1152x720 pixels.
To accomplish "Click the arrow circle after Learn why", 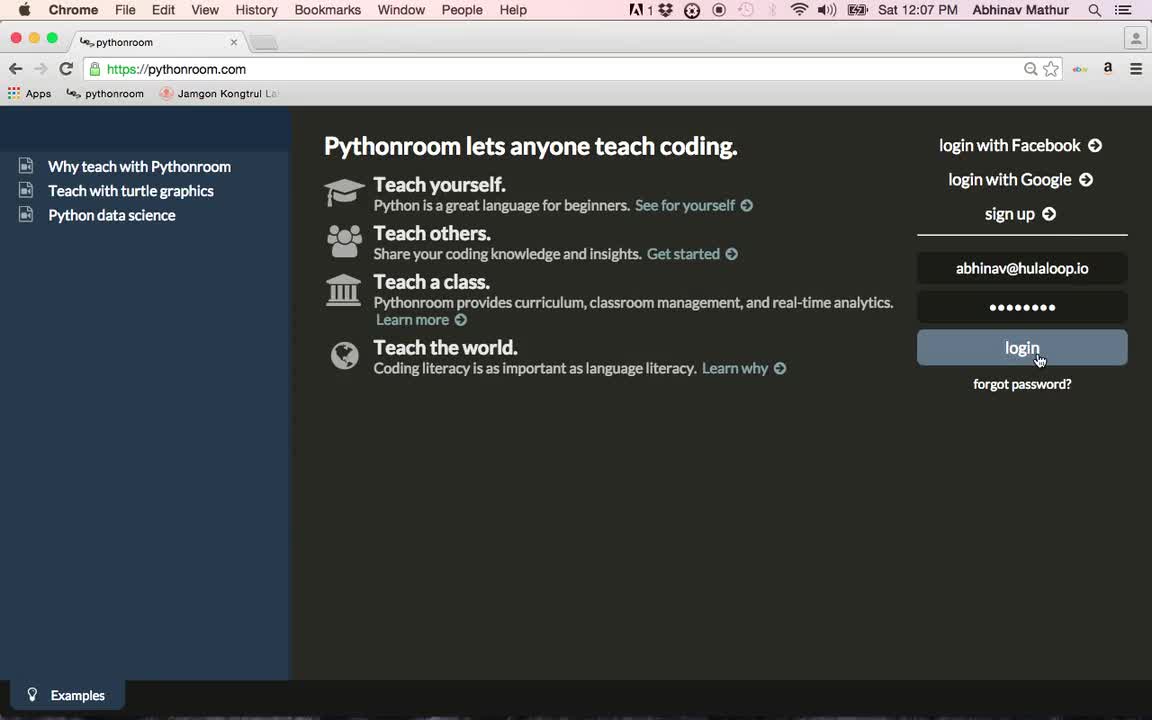I will (780, 368).
